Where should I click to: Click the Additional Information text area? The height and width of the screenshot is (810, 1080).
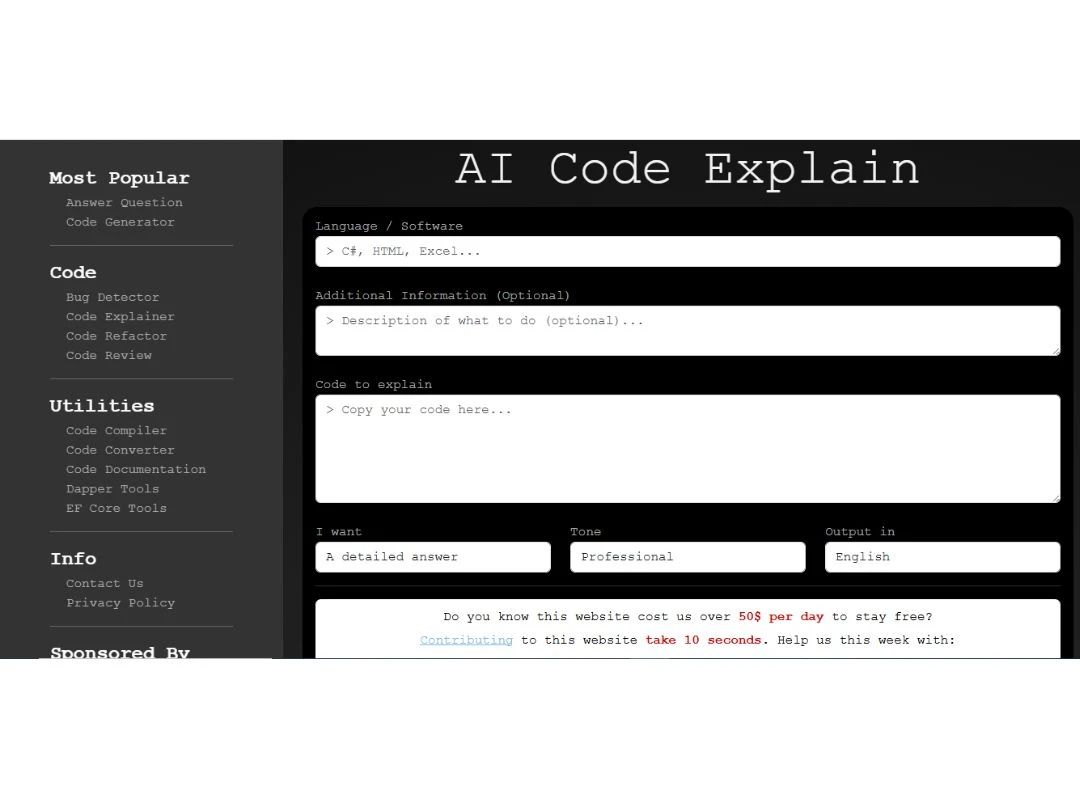[x=687, y=331]
